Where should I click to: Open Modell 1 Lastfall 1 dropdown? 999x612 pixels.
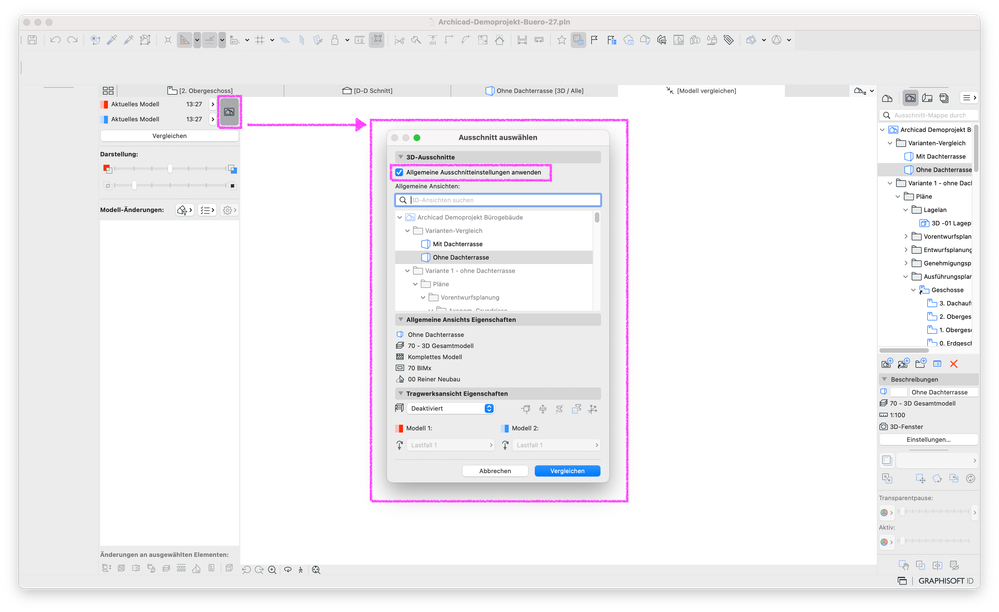point(450,445)
